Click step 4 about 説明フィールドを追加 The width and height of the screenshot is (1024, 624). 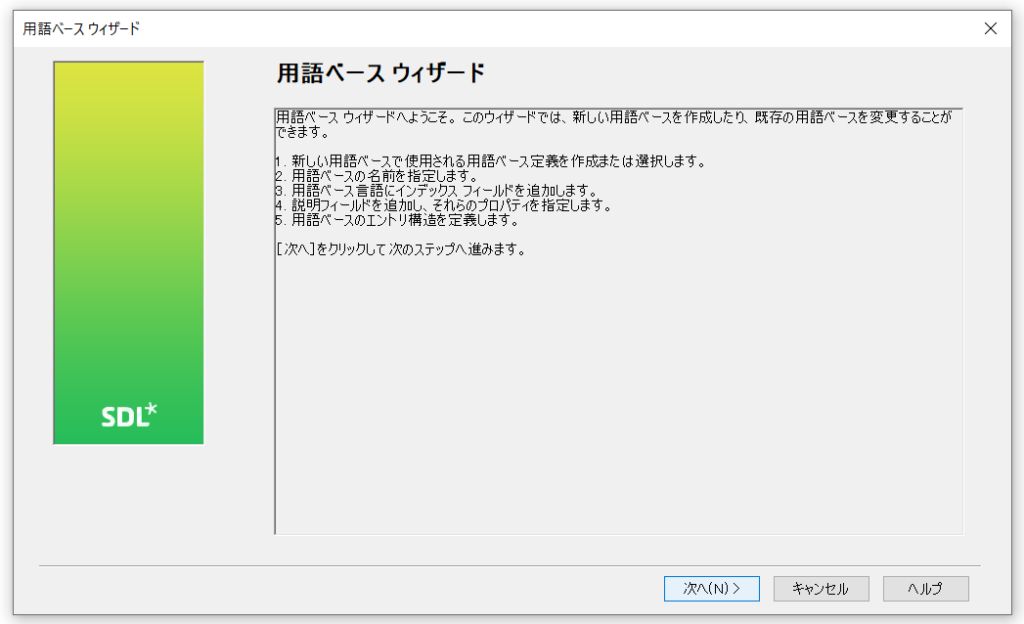pos(443,206)
